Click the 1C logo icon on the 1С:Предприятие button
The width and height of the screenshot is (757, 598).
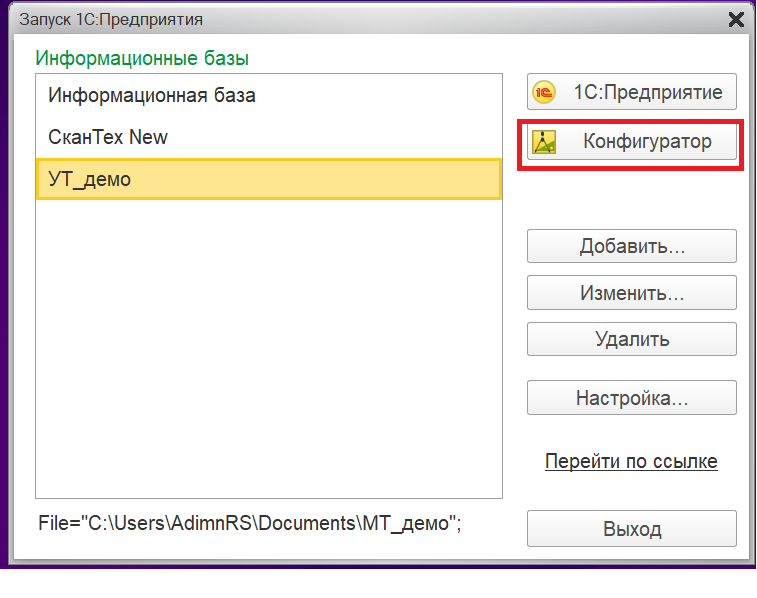pos(544,92)
